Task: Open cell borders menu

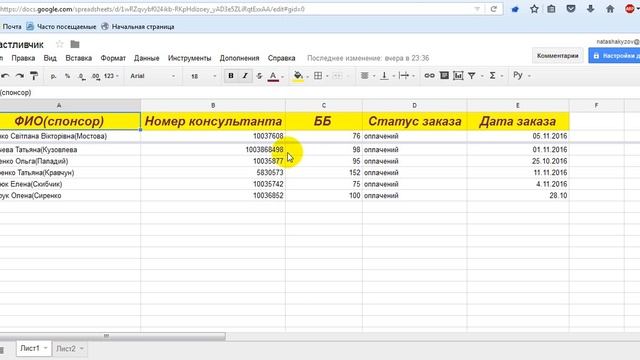Action: (318, 76)
